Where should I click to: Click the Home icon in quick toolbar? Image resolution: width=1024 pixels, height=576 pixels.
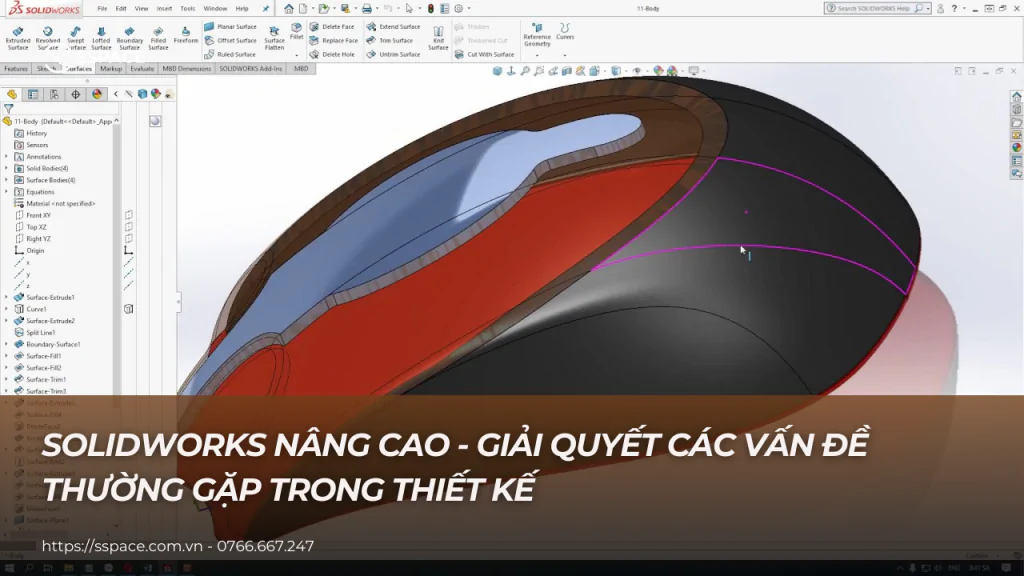(x=289, y=8)
